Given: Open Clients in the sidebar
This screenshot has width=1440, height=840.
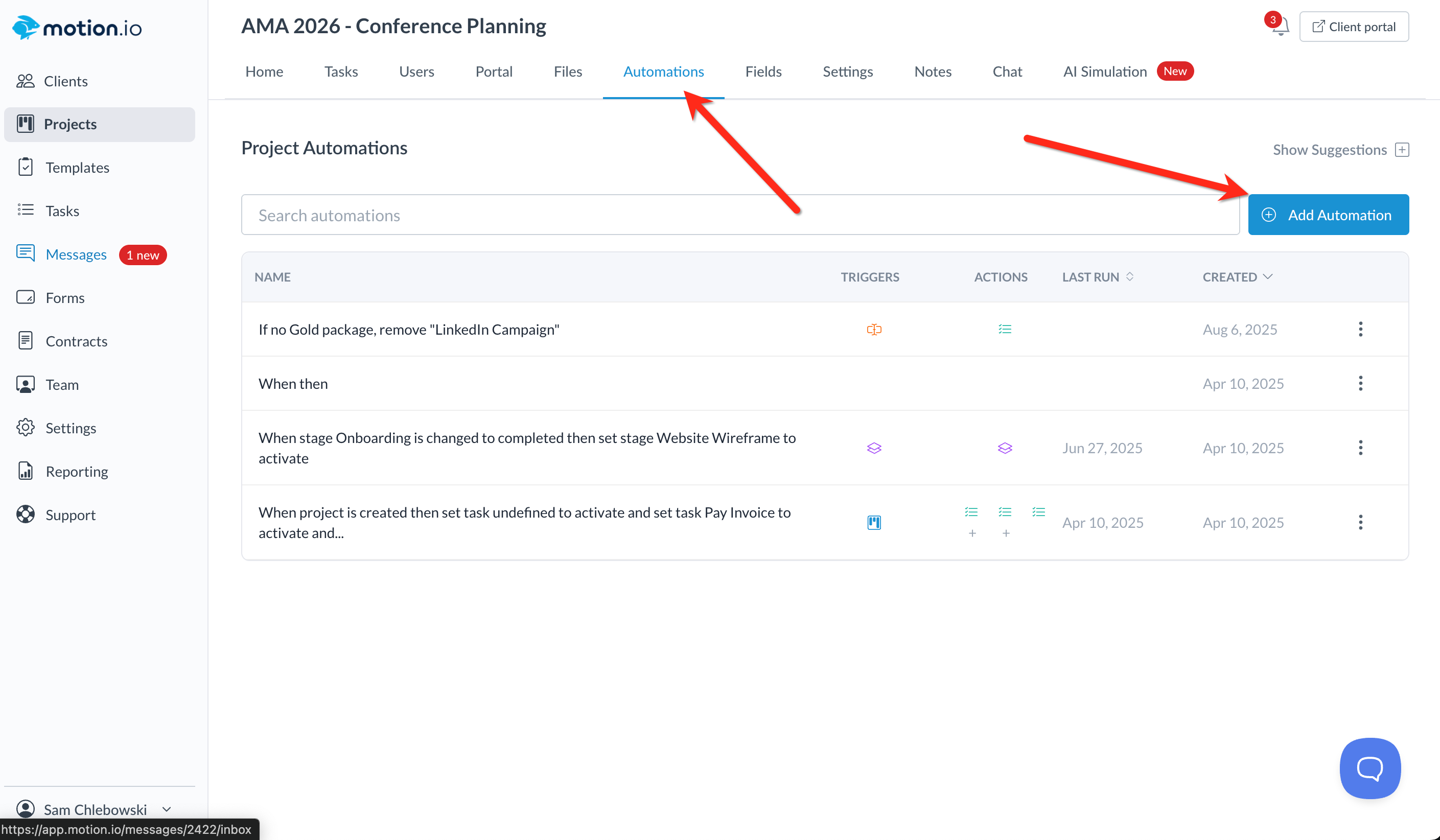Looking at the screenshot, I should (x=66, y=81).
